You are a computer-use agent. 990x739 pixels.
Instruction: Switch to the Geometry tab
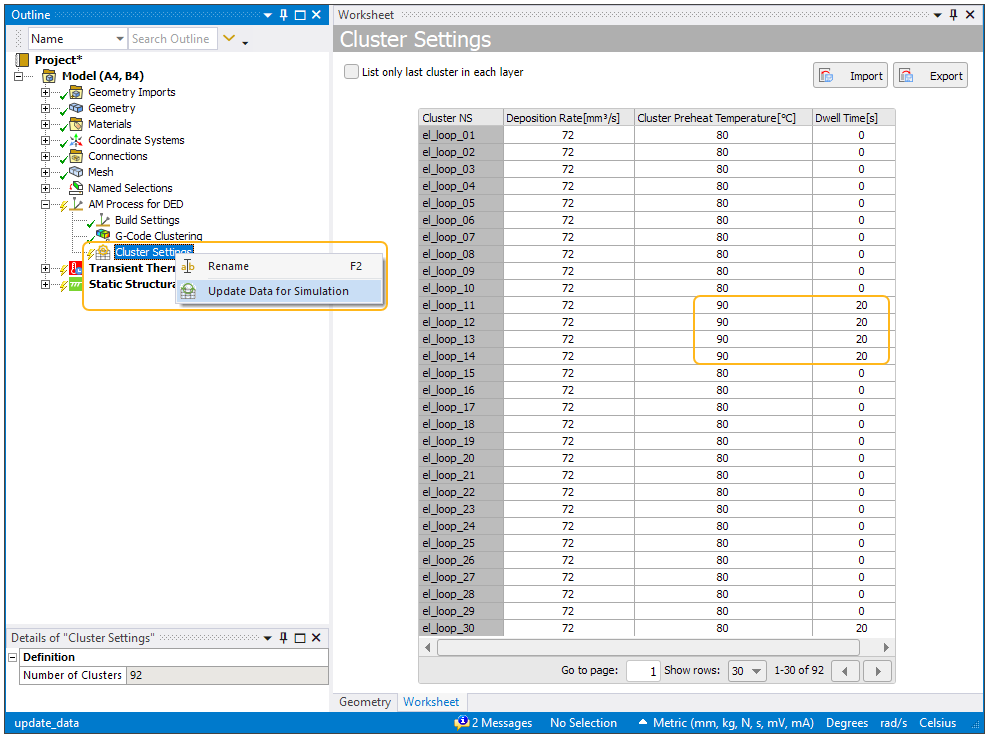pyautogui.click(x=365, y=702)
